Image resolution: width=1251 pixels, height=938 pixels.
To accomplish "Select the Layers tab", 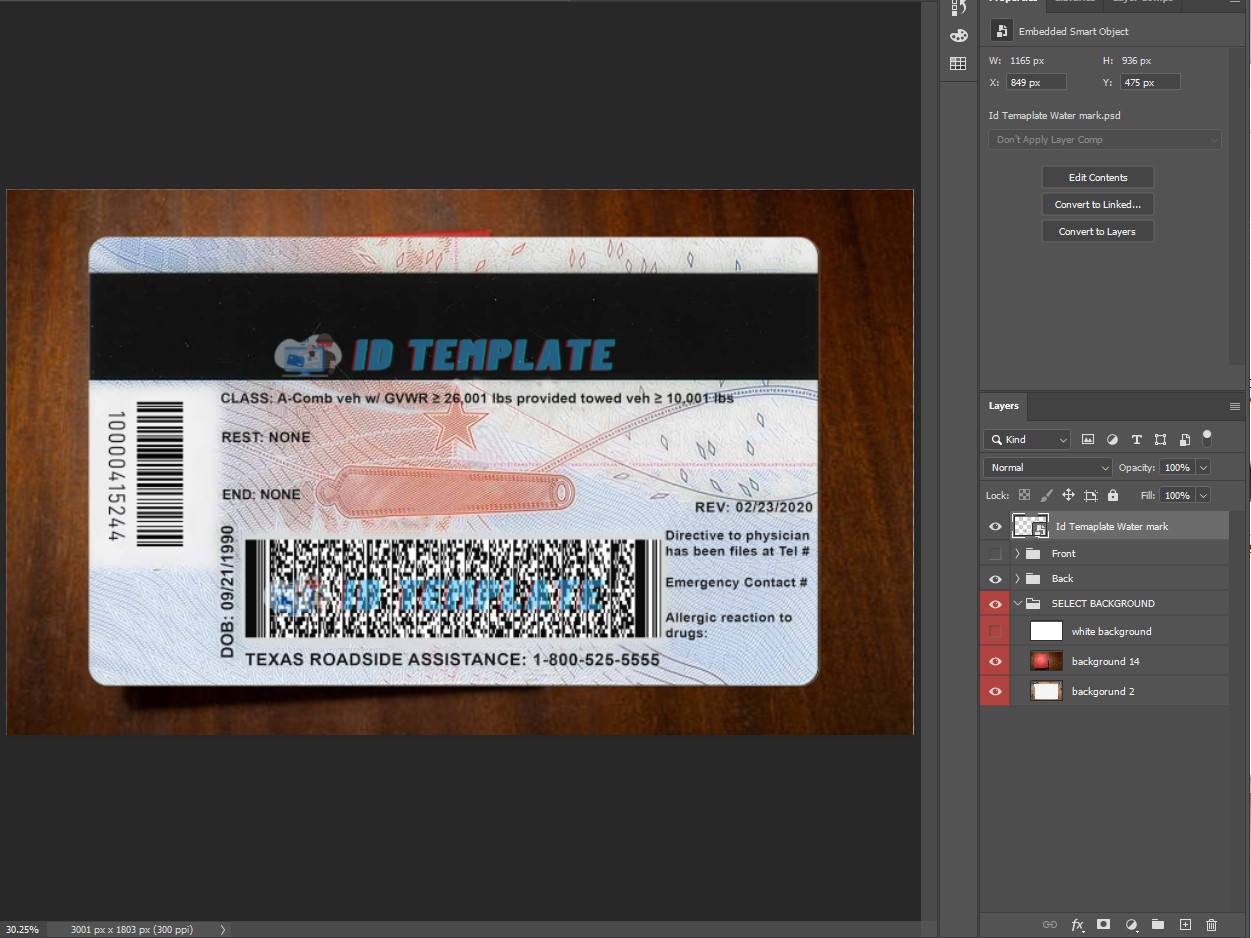I will pyautogui.click(x=1003, y=406).
